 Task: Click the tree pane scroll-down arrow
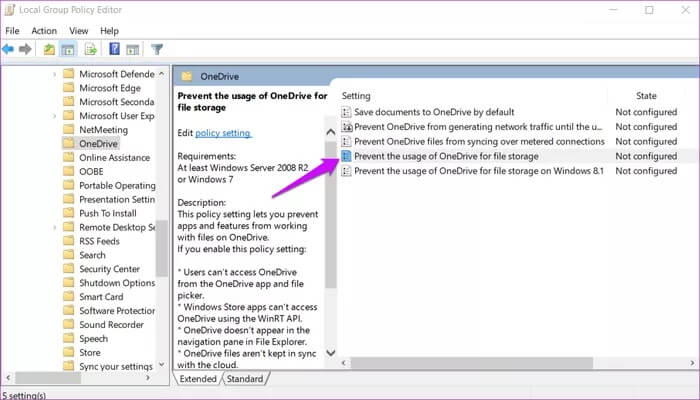point(162,365)
